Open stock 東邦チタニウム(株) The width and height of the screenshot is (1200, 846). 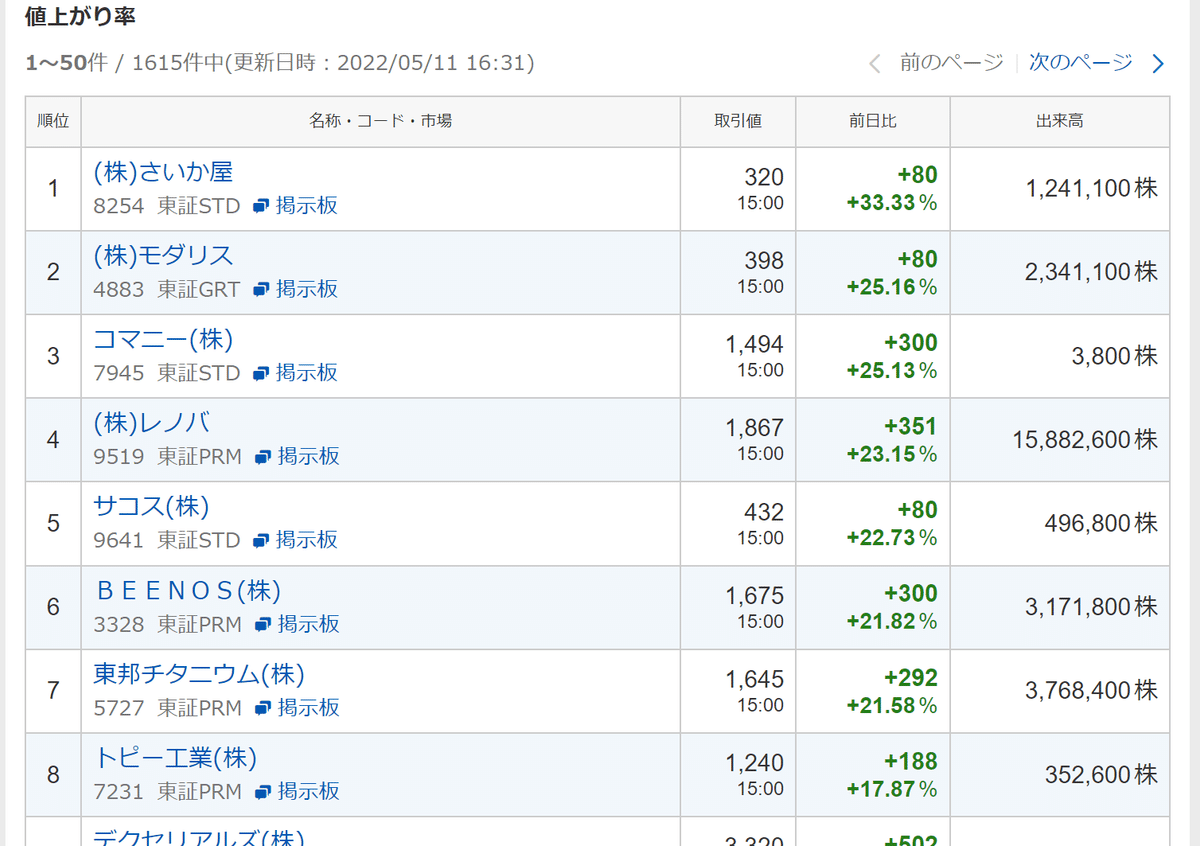[x=199, y=675]
